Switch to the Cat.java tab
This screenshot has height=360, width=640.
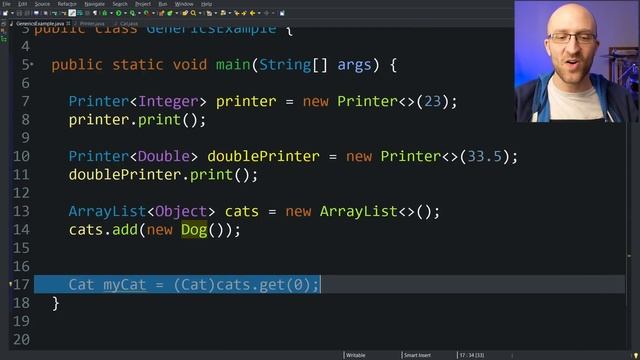(129, 24)
